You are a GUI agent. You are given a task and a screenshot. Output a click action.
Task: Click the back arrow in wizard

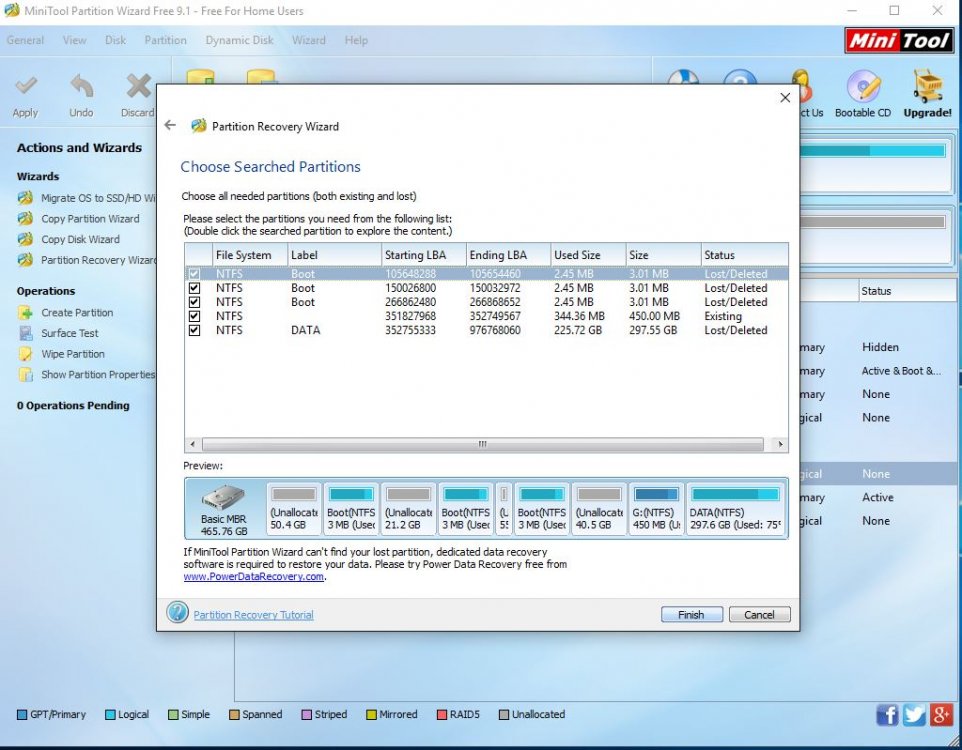[170, 126]
